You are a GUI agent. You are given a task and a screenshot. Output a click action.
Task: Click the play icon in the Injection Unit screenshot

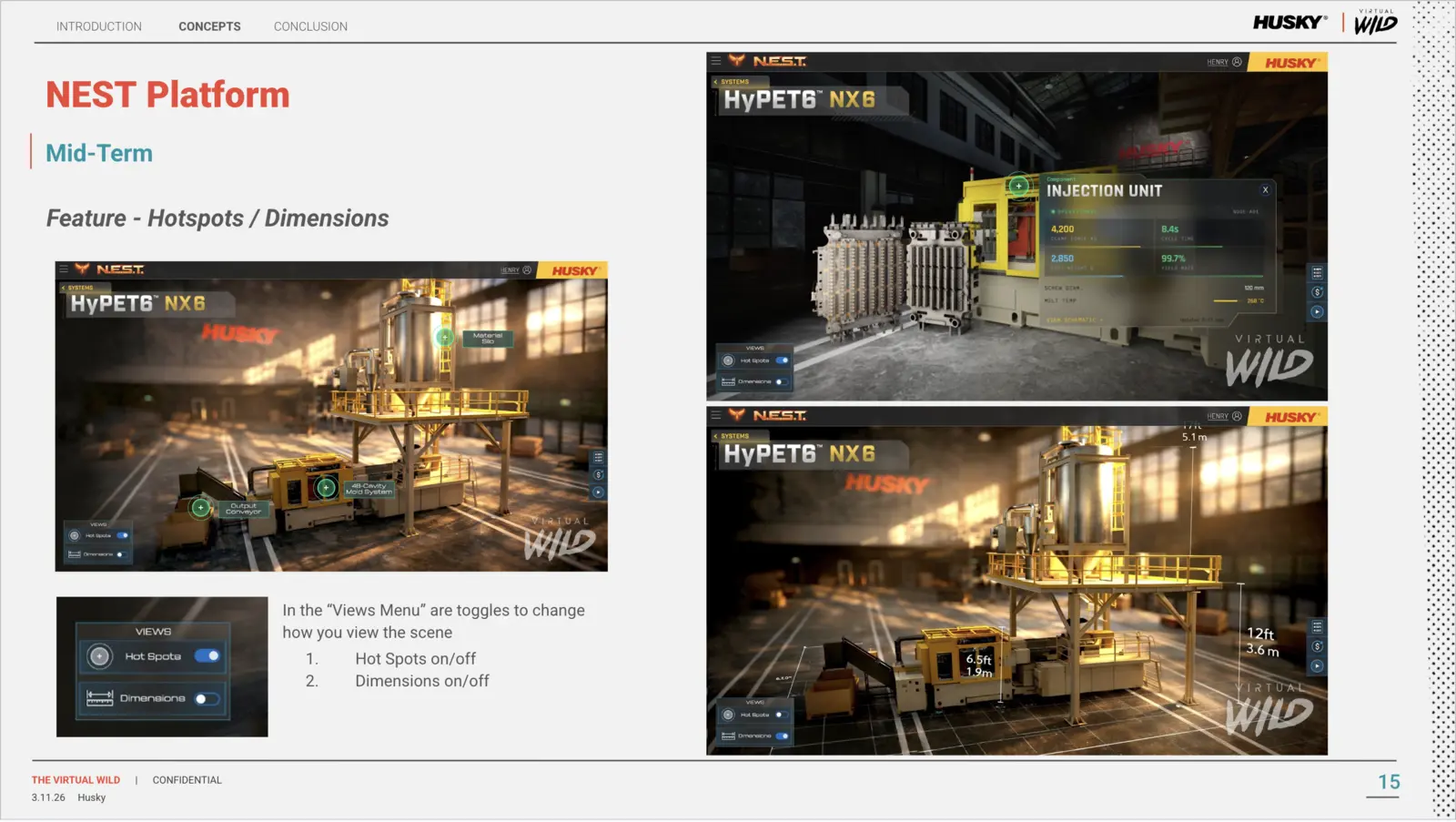[x=1317, y=311]
